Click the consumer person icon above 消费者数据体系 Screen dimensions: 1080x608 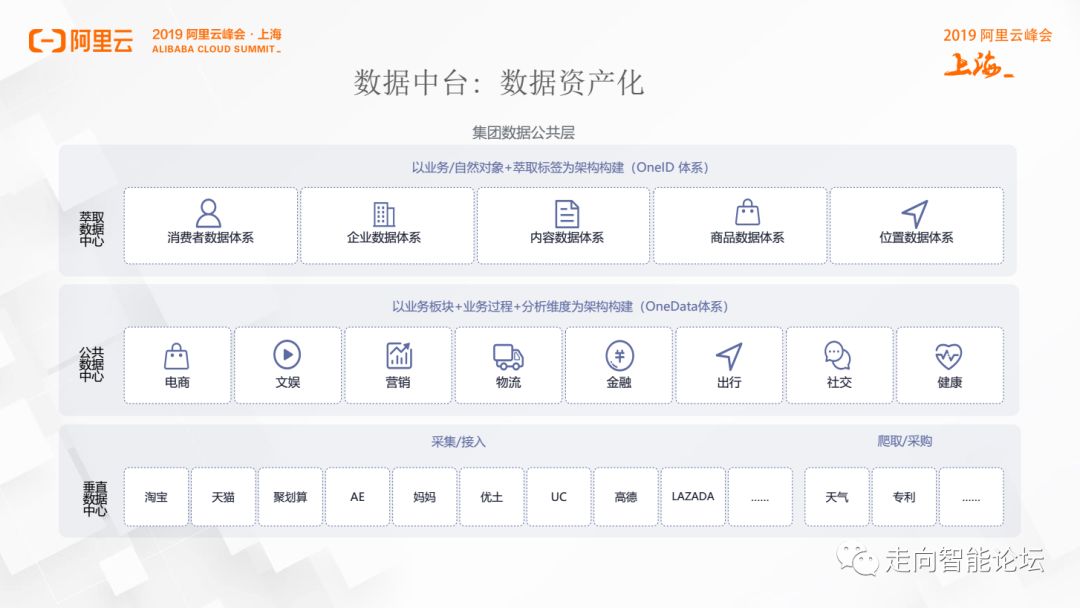point(208,213)
